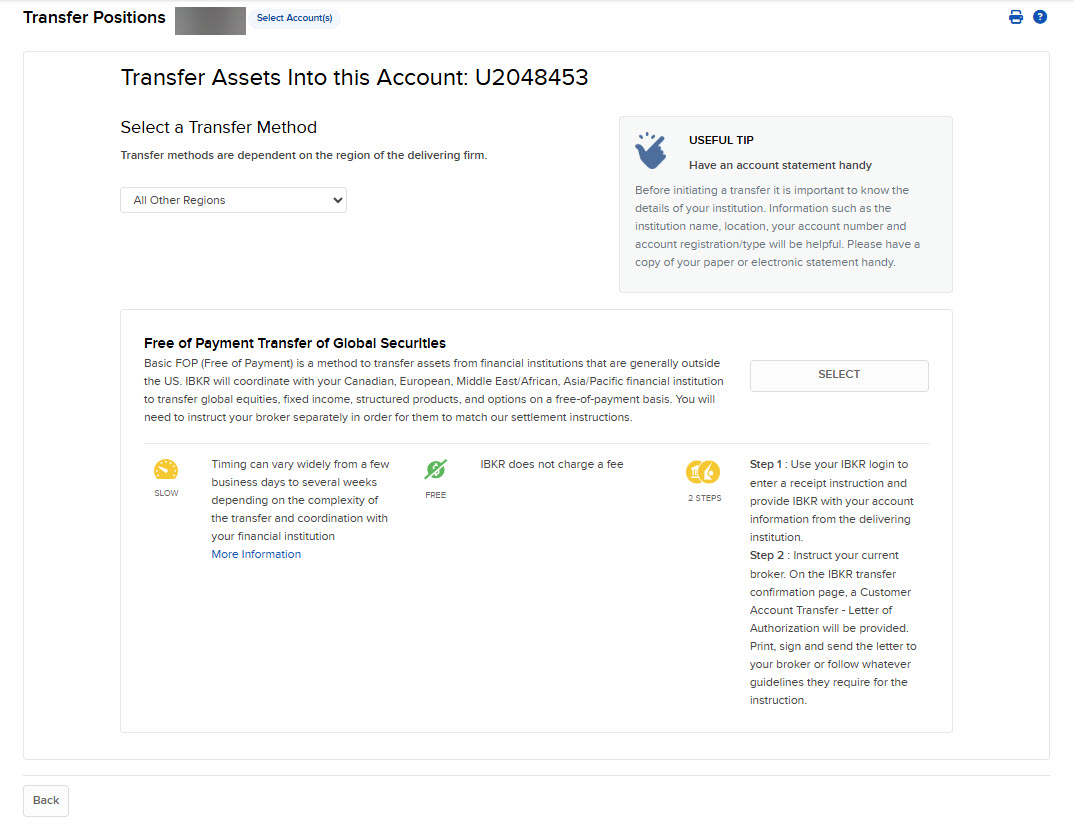The width and height of the screenshot is (1074, 824).
Task: Click the pointing hand tip icon
Action: (x=651, y=150)
